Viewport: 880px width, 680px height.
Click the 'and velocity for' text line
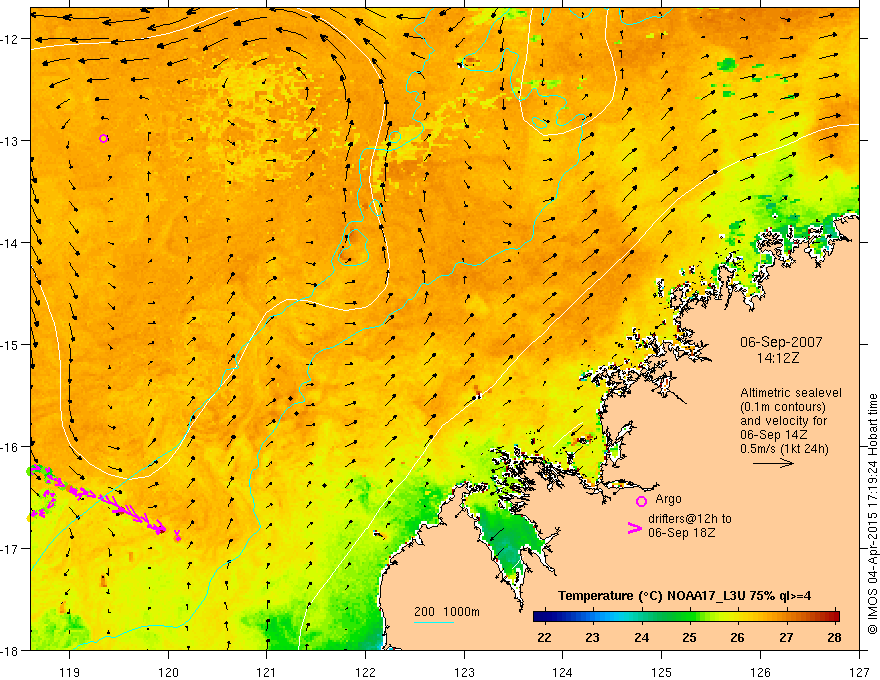pyautogui.click(x=783, y=421)
